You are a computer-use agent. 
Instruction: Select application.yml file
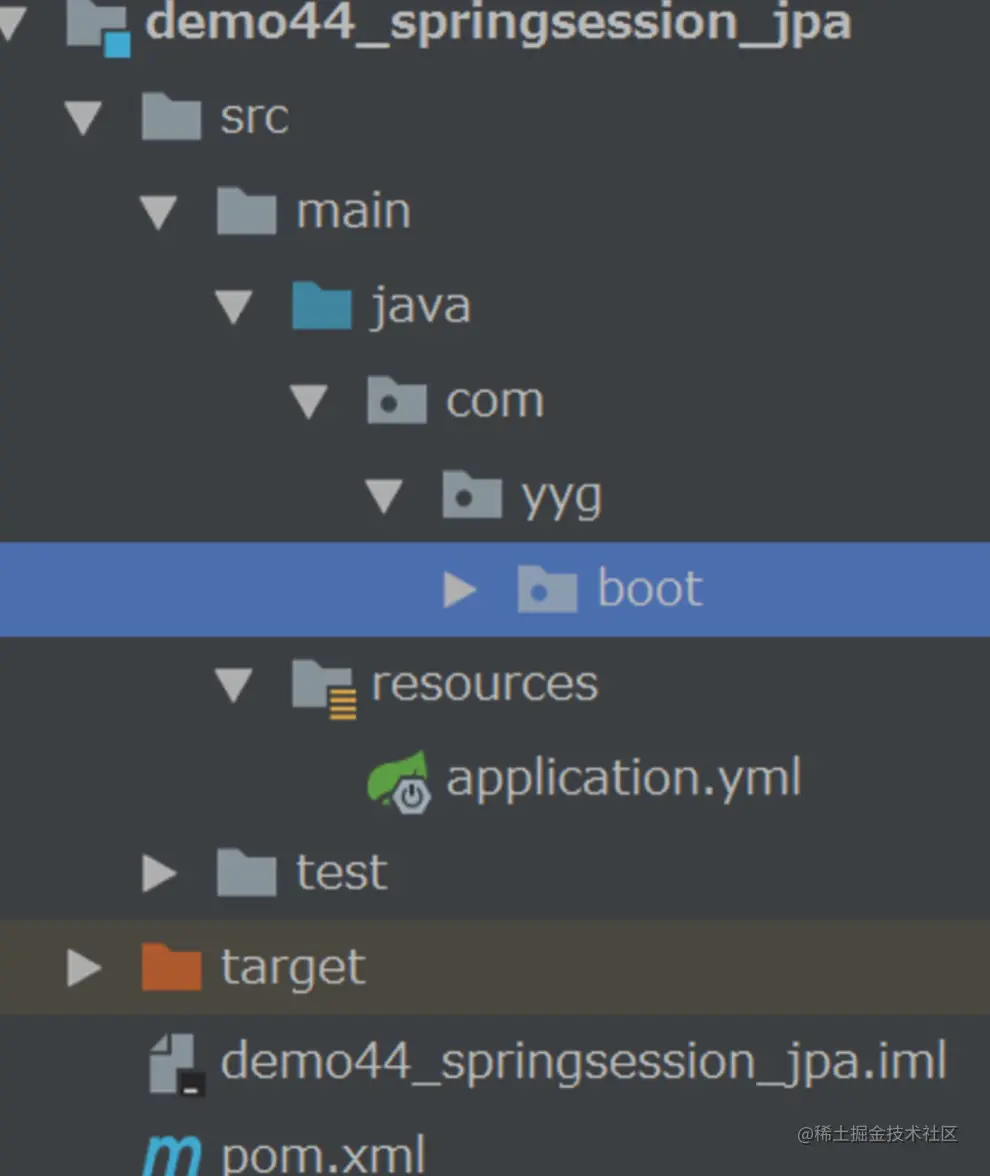624,778
